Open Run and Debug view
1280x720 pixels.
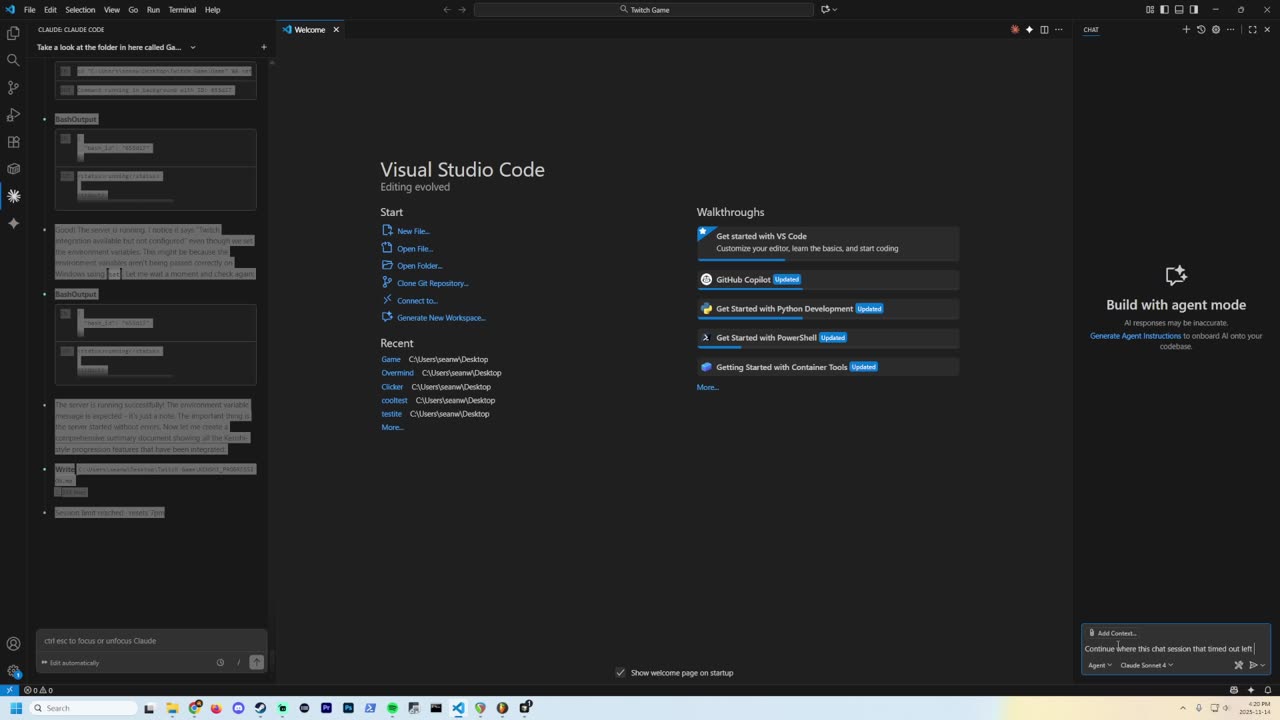13,115
